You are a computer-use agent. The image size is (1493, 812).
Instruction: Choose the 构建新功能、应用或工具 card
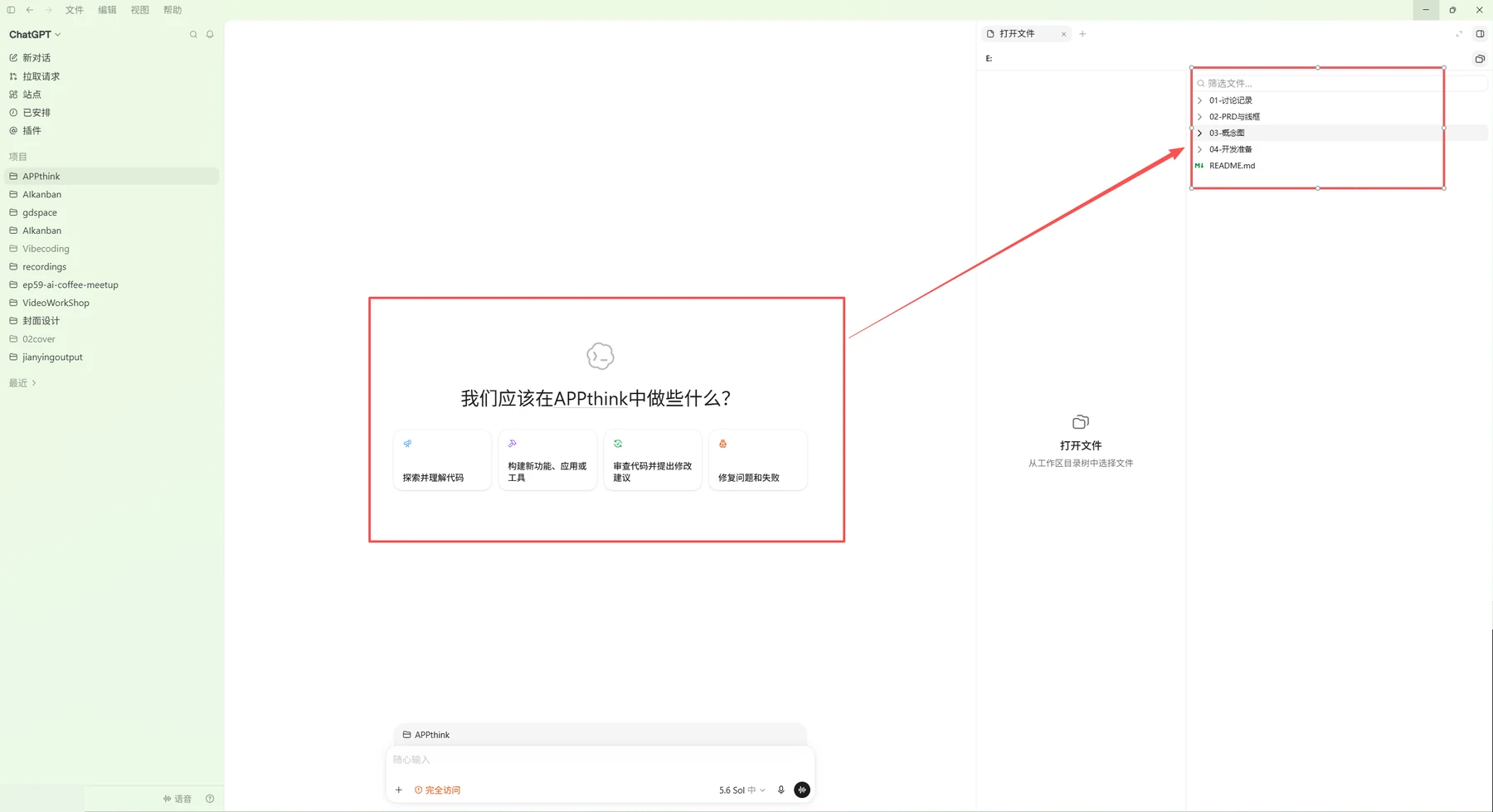pyautogui.click(x=547, y=460)
